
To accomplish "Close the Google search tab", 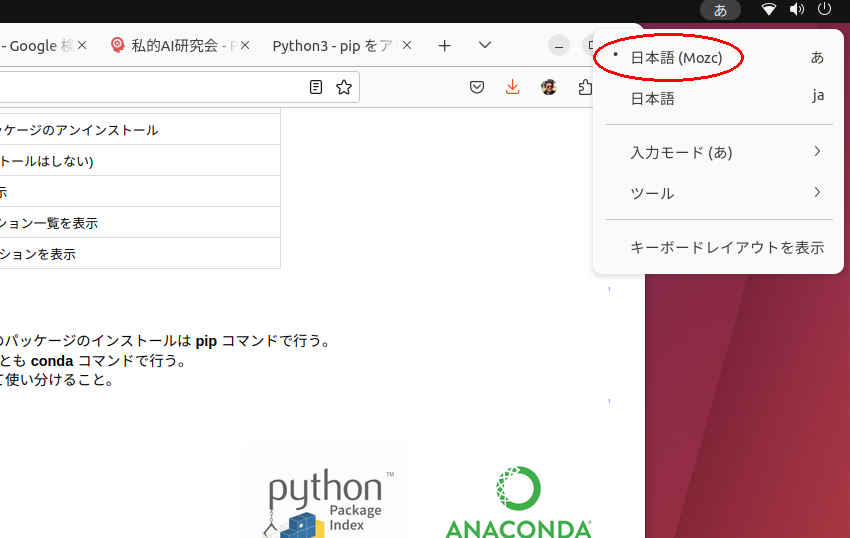I will (x=83, y=46).
